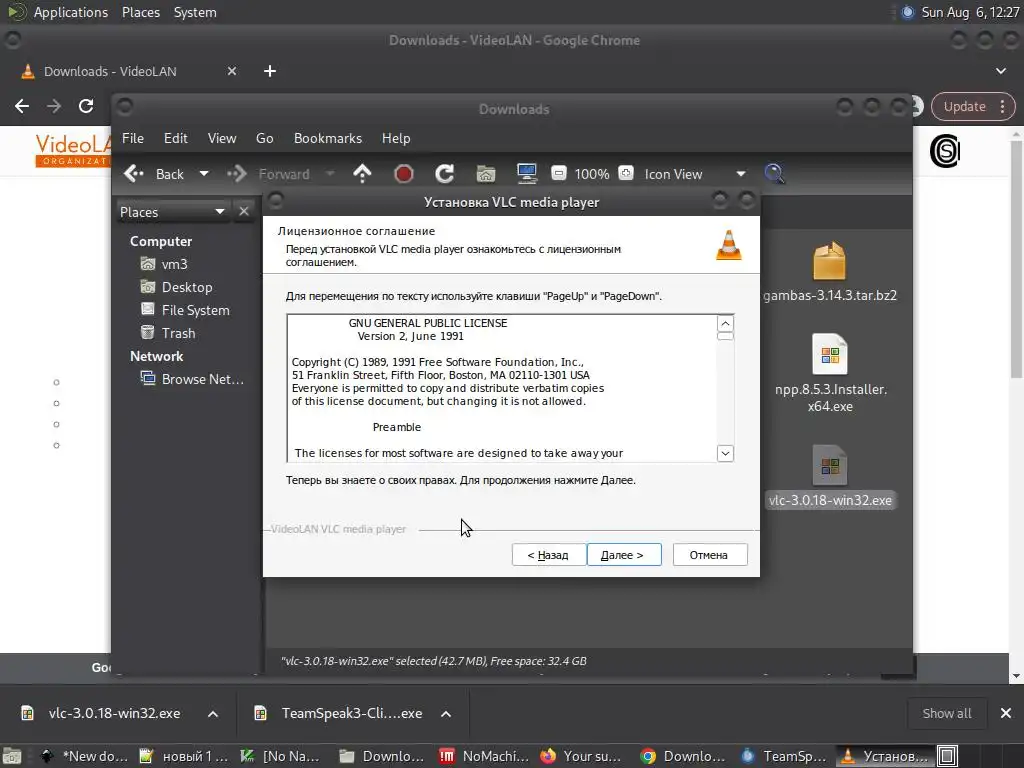Viewport: 1024px width, 768px height.
Task: Click the VLC cone icon in the installer header
Action: pos(728,245)
